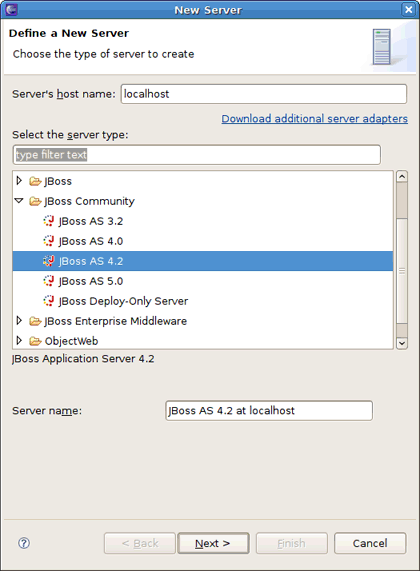Click the JBoss AS 4.2 server icon
This screenshot has height=571, width=420.
(48, 261)
